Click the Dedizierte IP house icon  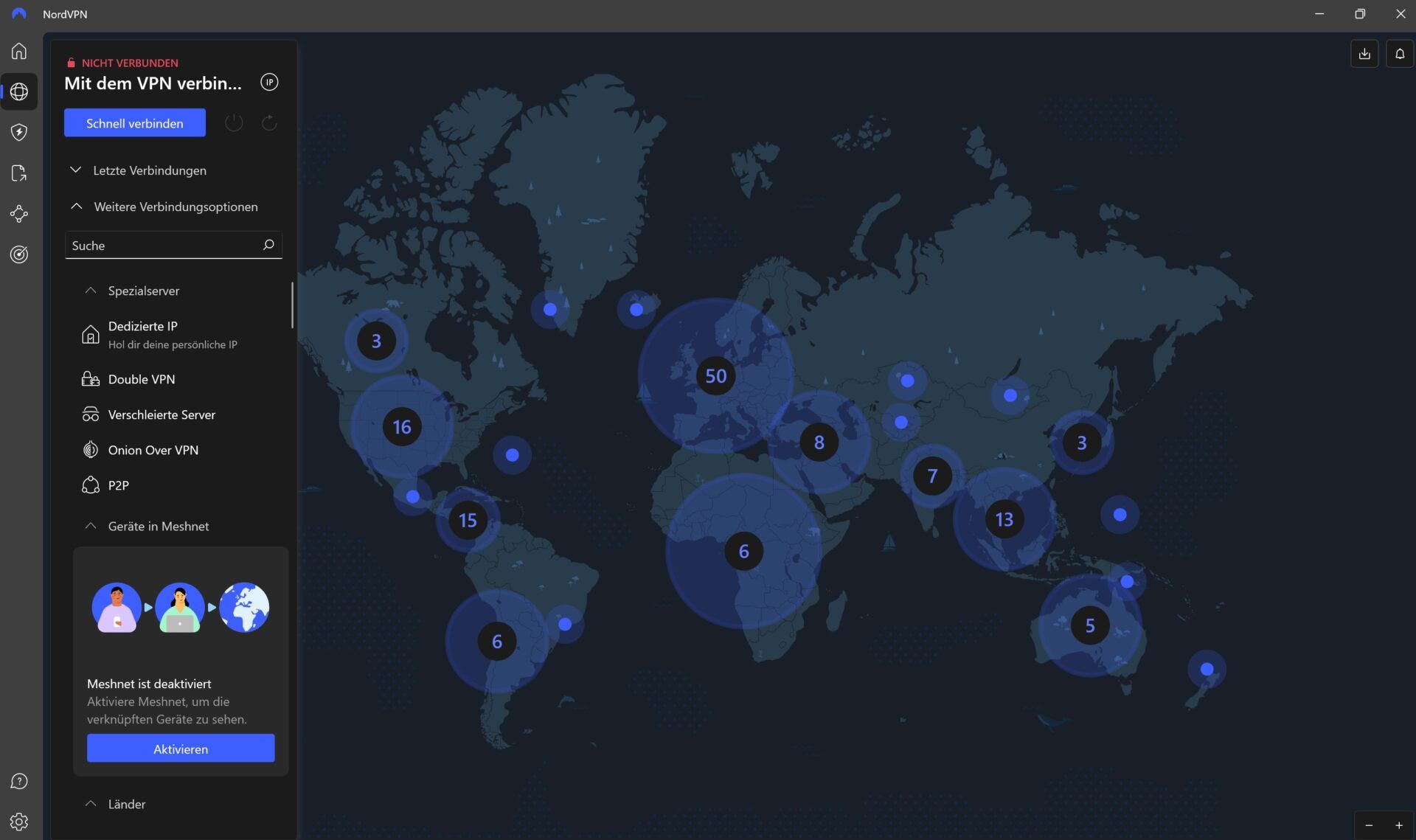pos(90,334)
